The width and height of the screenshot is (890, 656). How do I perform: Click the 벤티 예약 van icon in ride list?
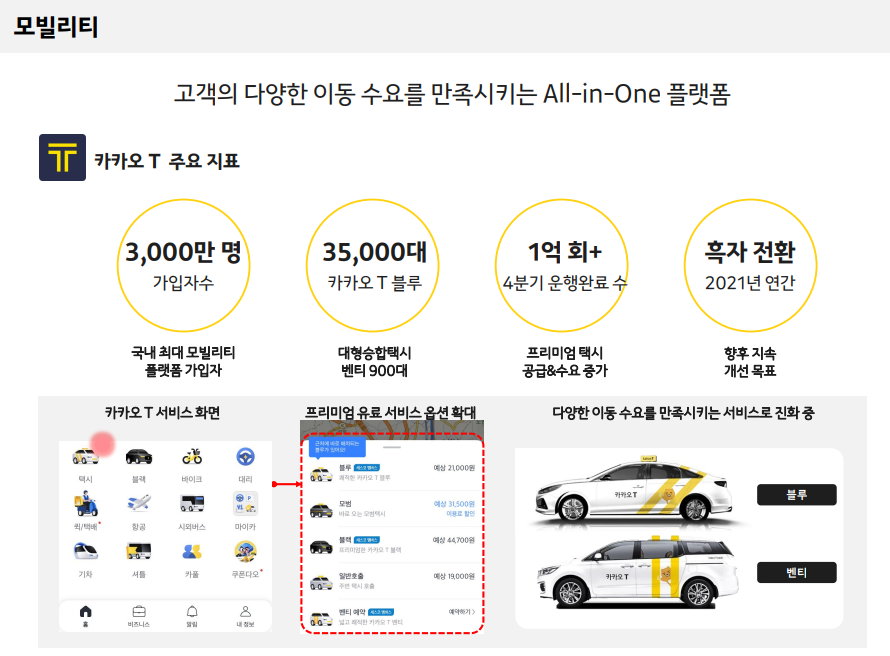pos(321,619)
